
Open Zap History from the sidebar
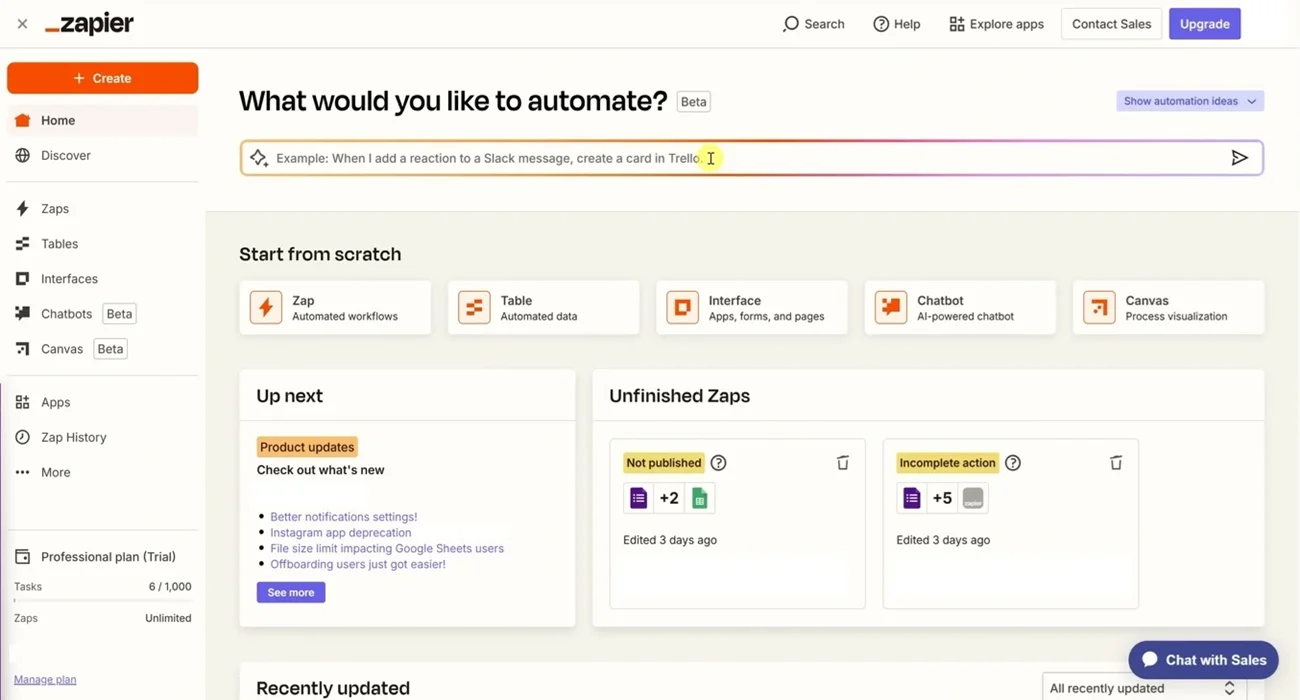click(x=73, y=437)
